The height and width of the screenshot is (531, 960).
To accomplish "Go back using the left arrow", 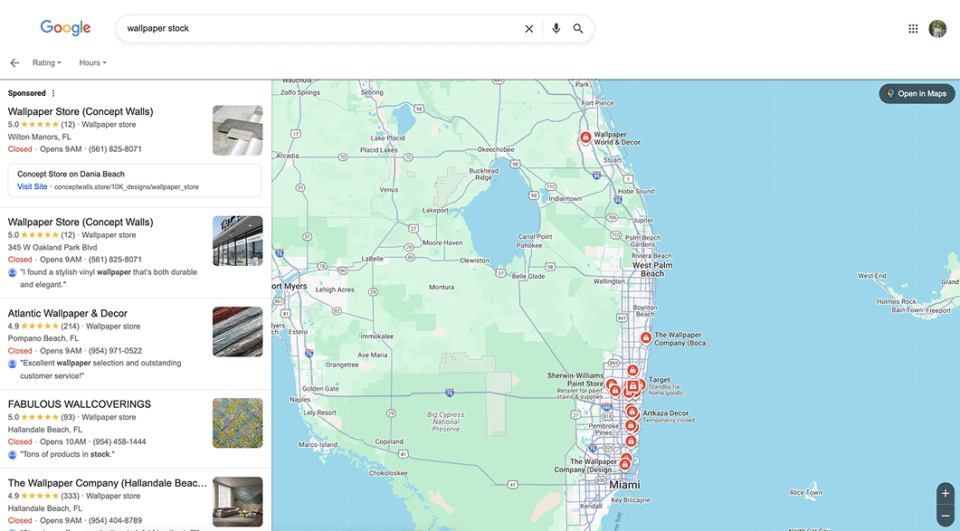I will [14, 63].
